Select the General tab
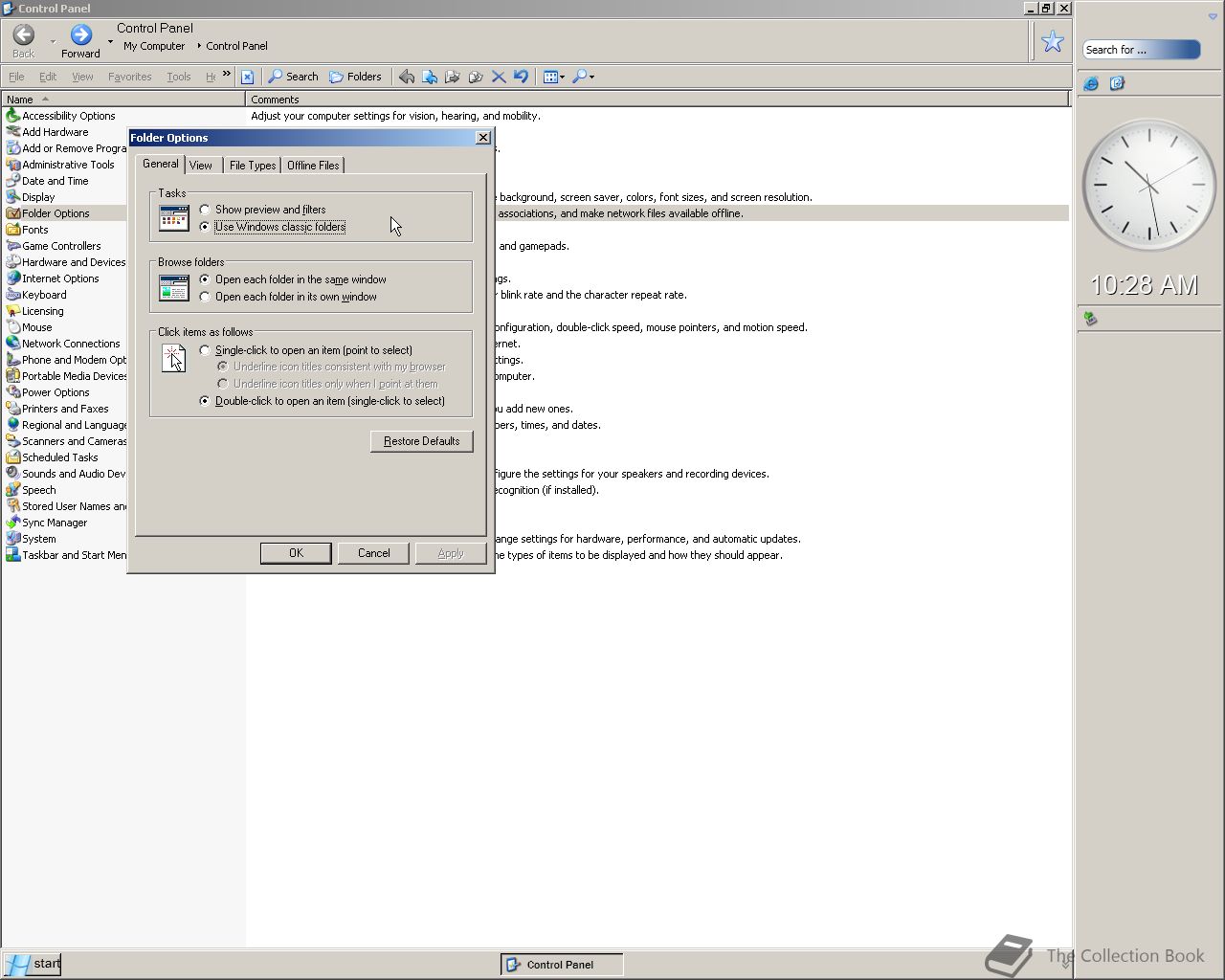 tap(161, 164)
